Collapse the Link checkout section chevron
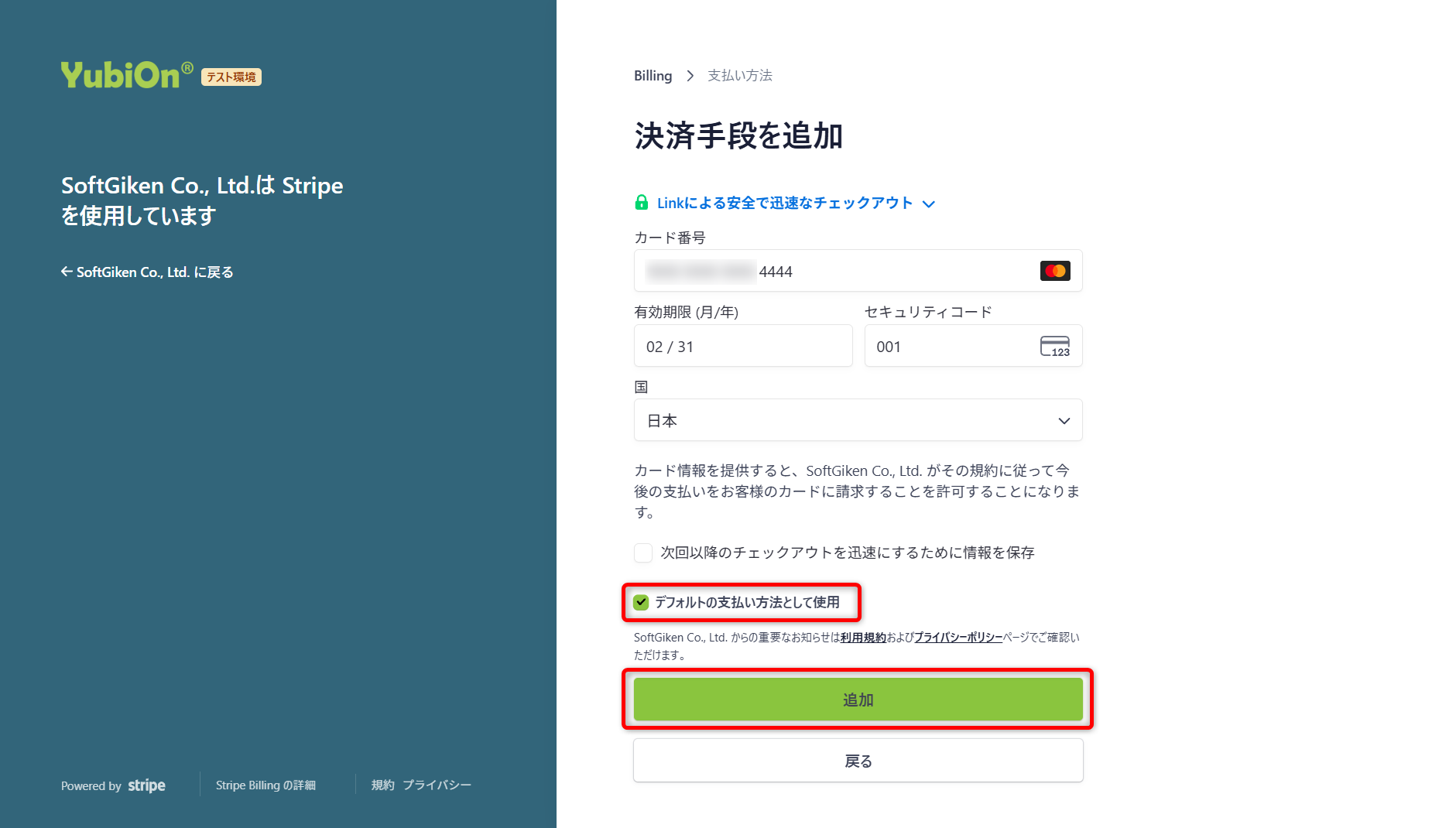The height and width of the screenshot is (828, 1456). click(929, 204)
